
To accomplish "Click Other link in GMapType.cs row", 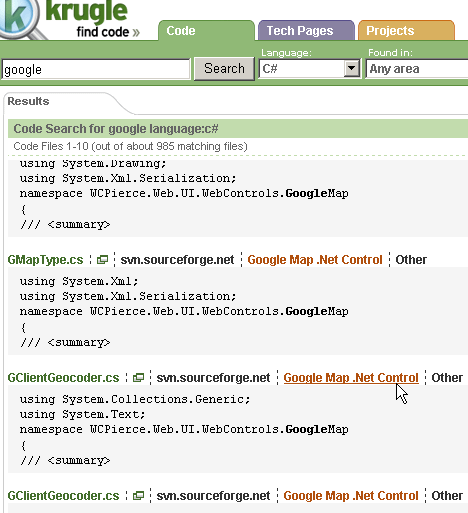I will (x=411, y=260).
